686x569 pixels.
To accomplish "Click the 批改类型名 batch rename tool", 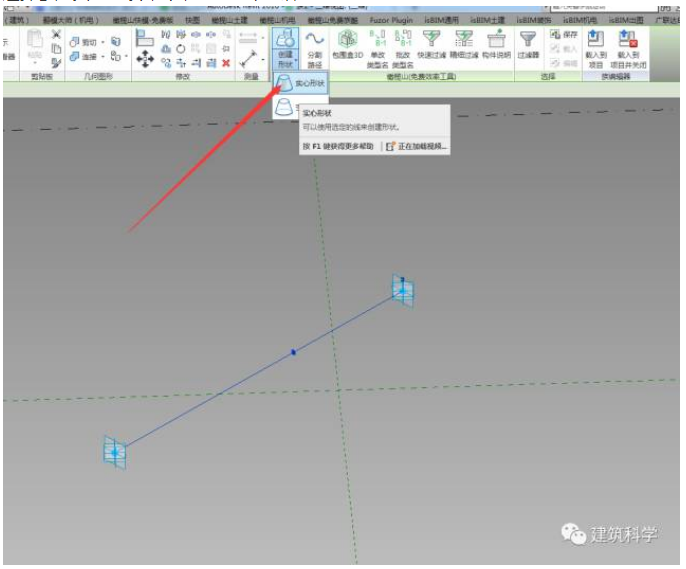I will 403,49.
